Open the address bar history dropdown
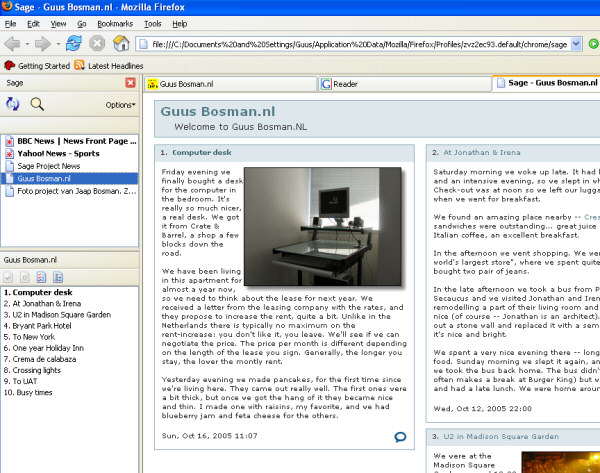Viewport: 600px width, 473px height. [576, 44]
